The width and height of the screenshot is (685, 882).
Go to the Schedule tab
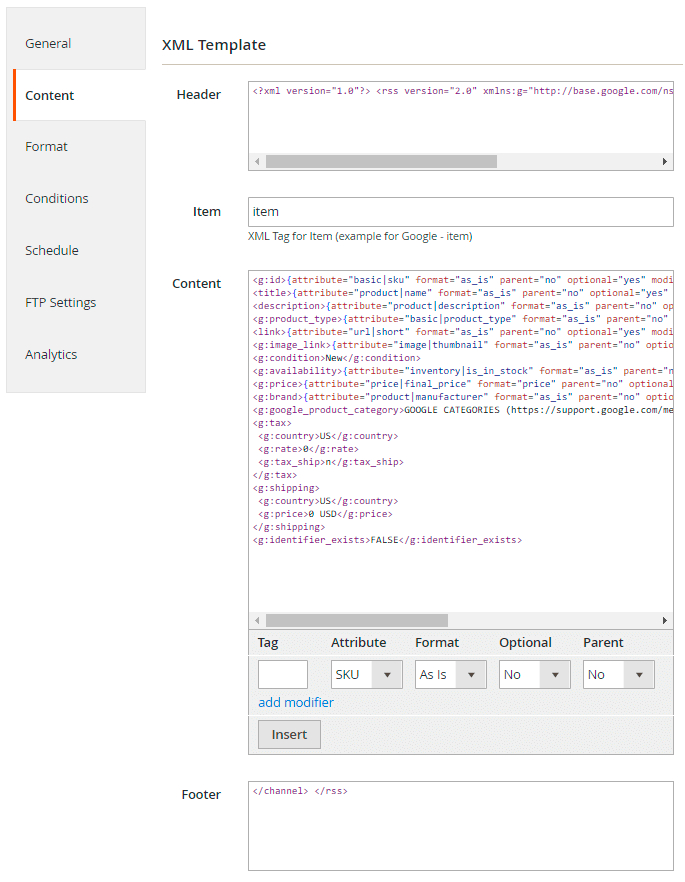52,251
